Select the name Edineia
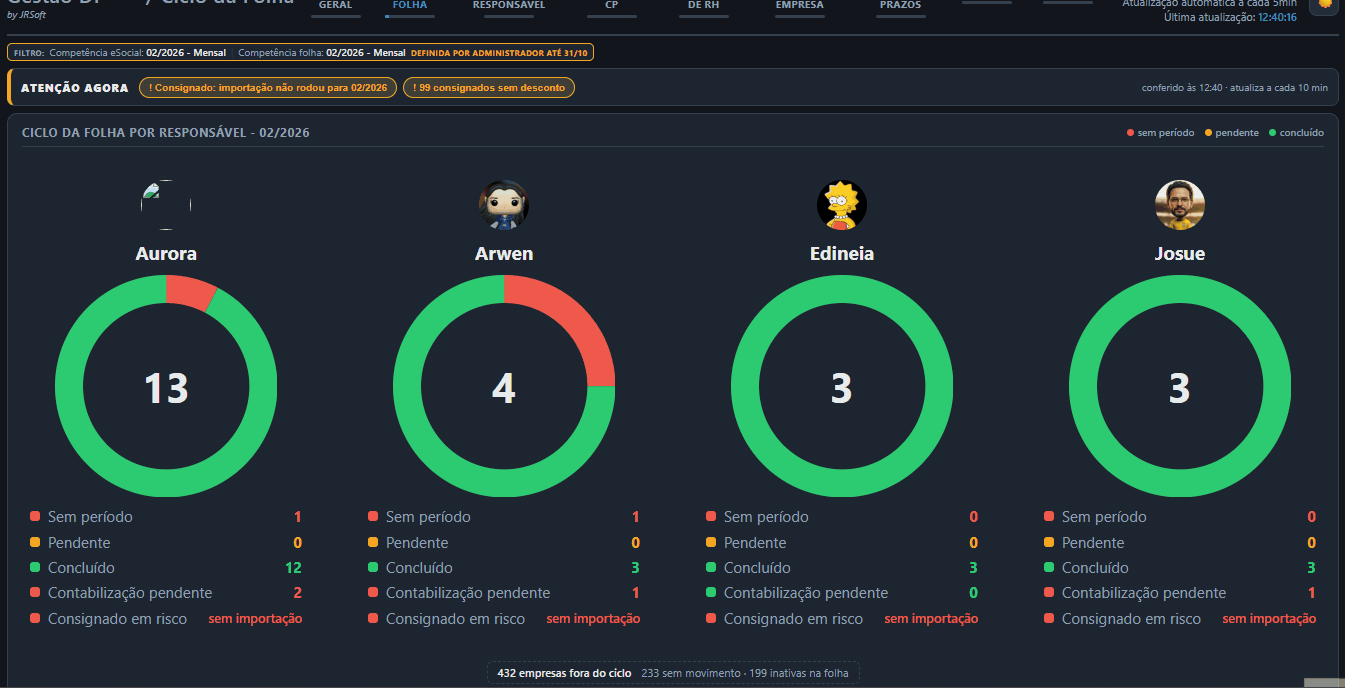The image size is (1345, 688). tap(842, 254)
